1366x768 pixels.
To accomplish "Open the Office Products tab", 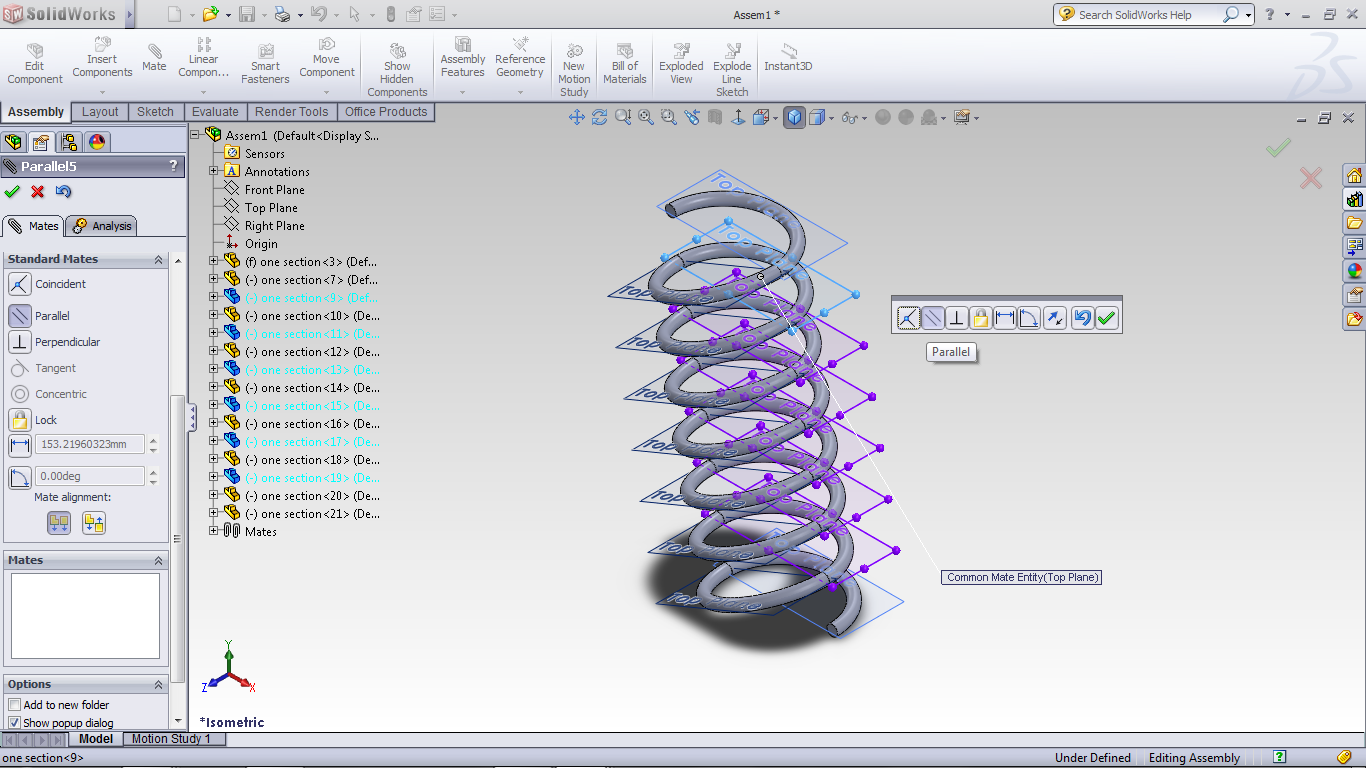I will coord(386,112).
